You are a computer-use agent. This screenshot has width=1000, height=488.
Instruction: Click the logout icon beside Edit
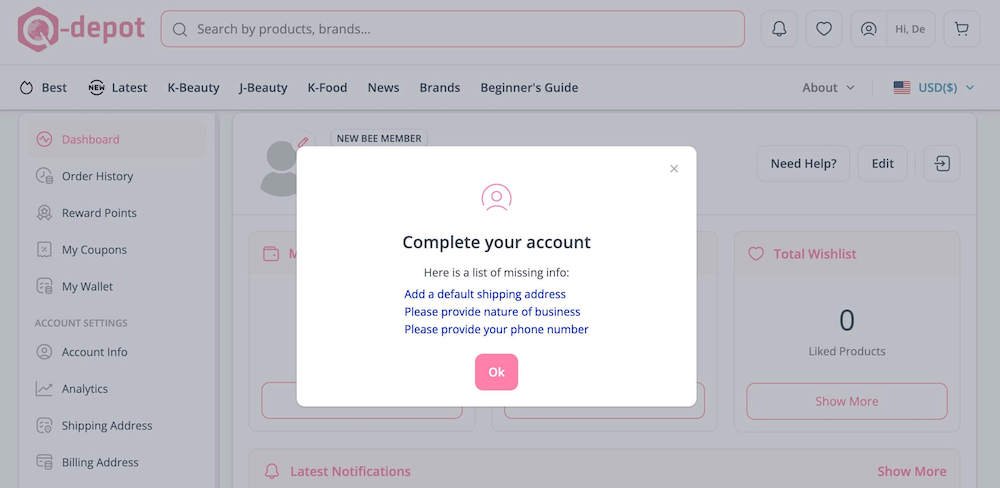[x=942, y=164]
